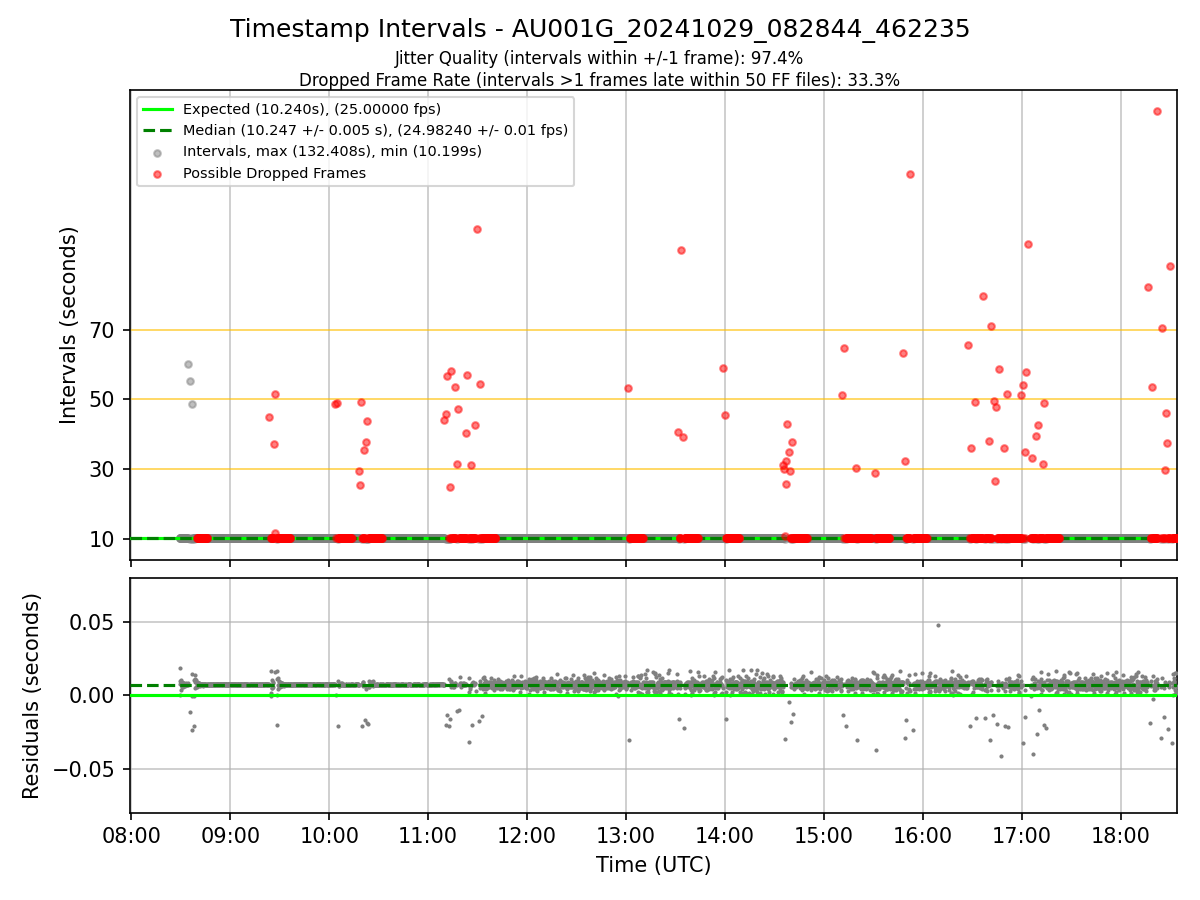Viewport: 1200px width, 900px height.
Task: Click the solid green line sample in the legend
Action: tap(158, 109)
